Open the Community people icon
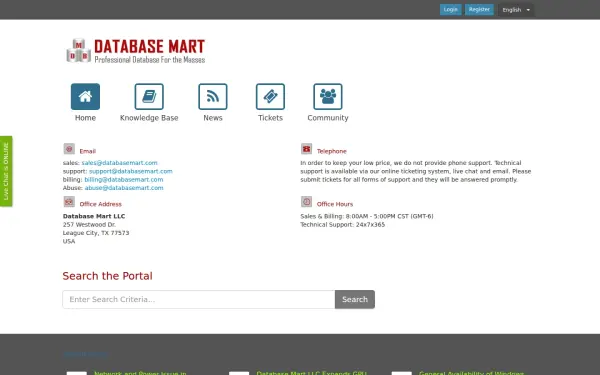Image resolution: width=600 pixels, height=375 pixels. pos(328,96)
